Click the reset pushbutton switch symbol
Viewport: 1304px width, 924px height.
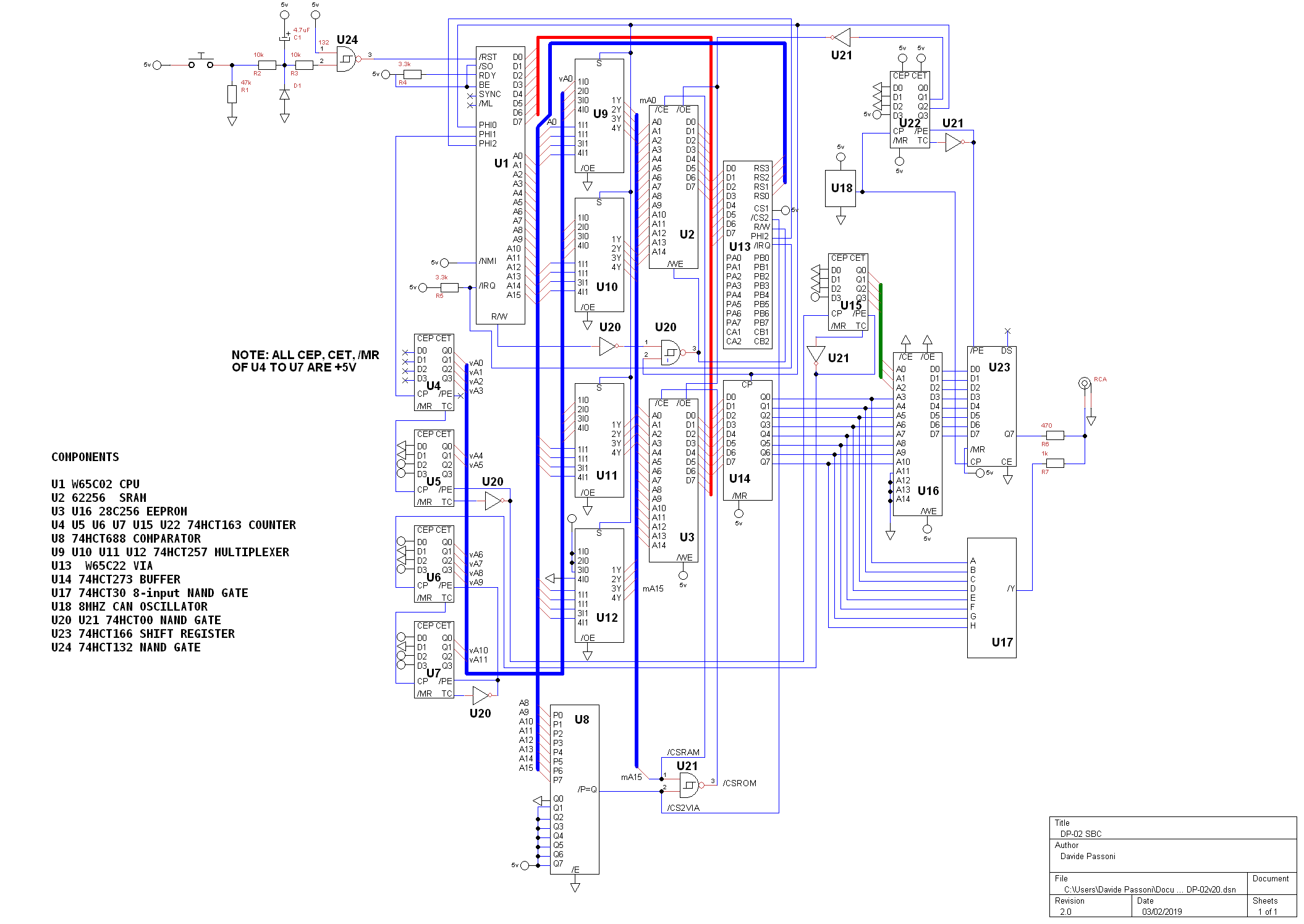pyautogui.click(x=201, y=63)
